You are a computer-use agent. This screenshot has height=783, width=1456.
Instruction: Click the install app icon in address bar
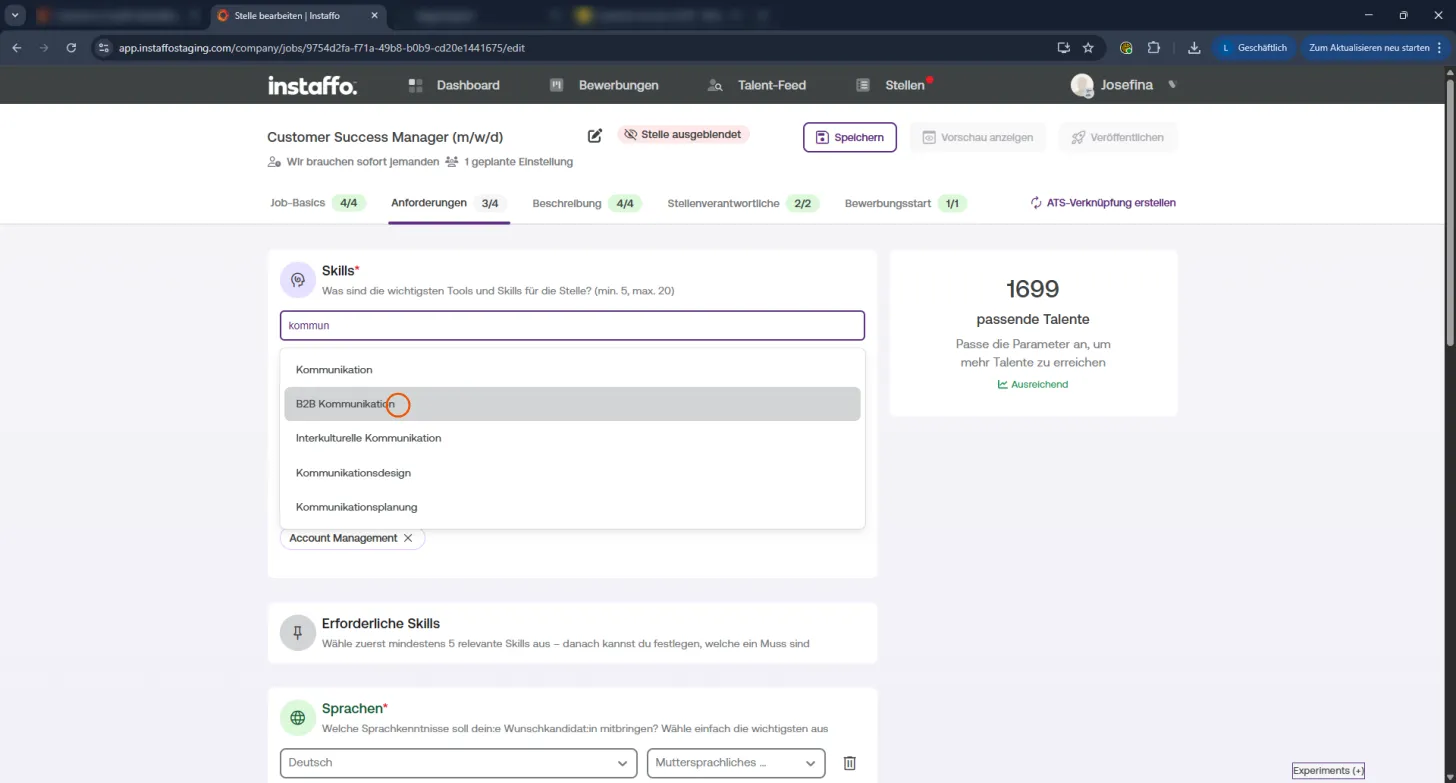[1064, 48]
